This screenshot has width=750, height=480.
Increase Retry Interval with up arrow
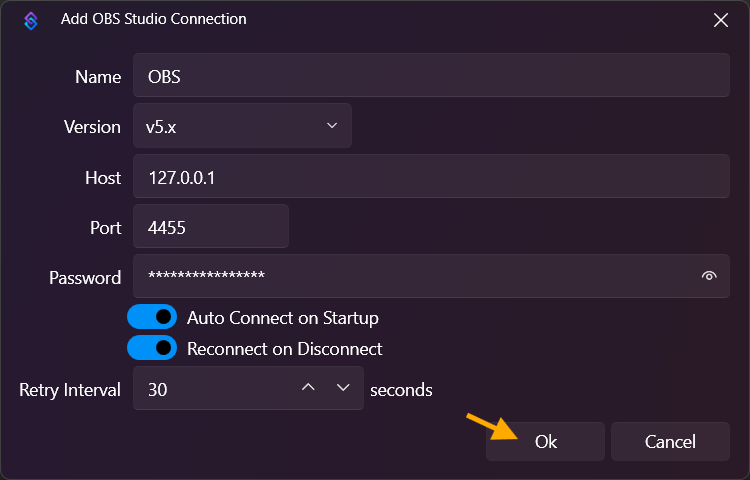(x=309, y=388)
